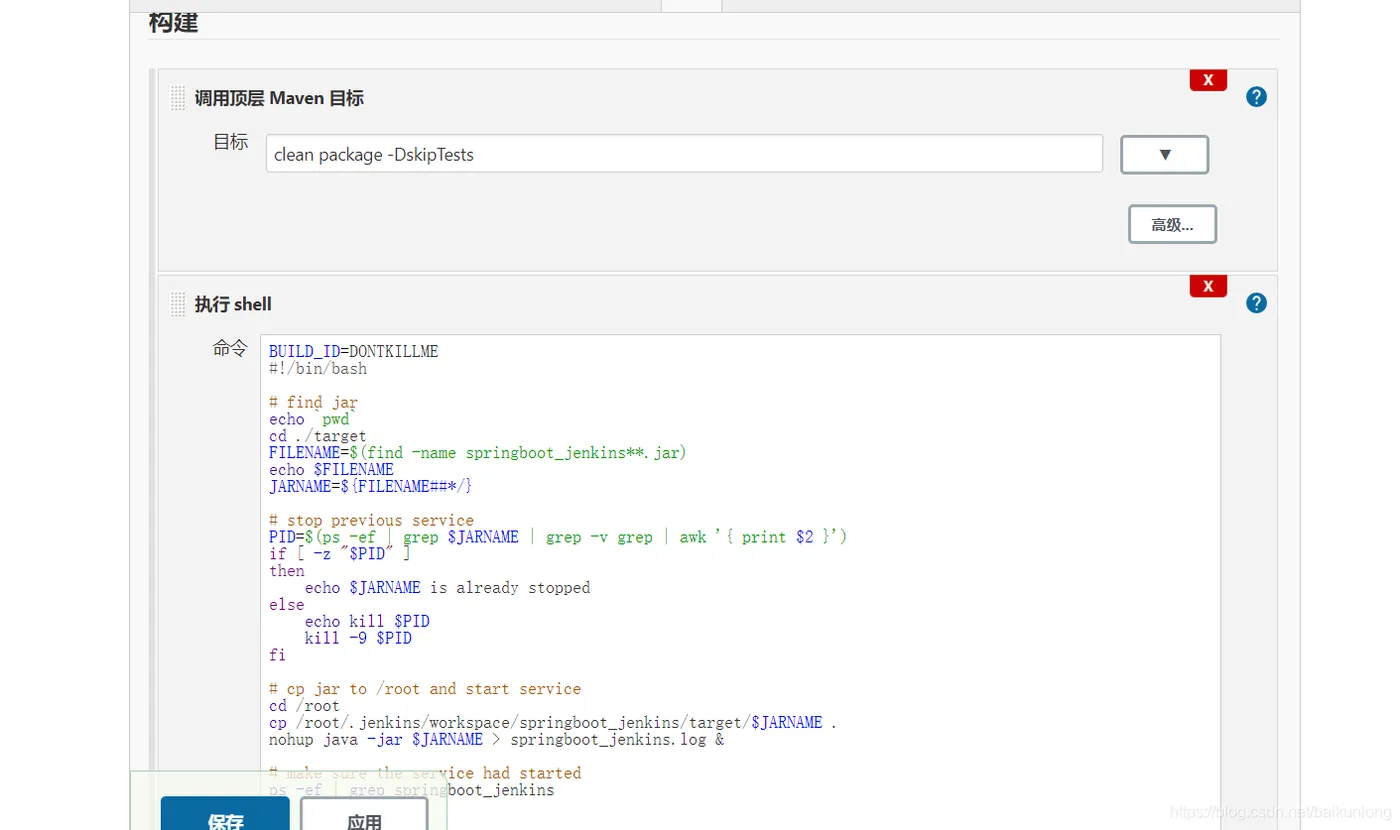Click the 'kill -9 $PID' line

[358, 638]
